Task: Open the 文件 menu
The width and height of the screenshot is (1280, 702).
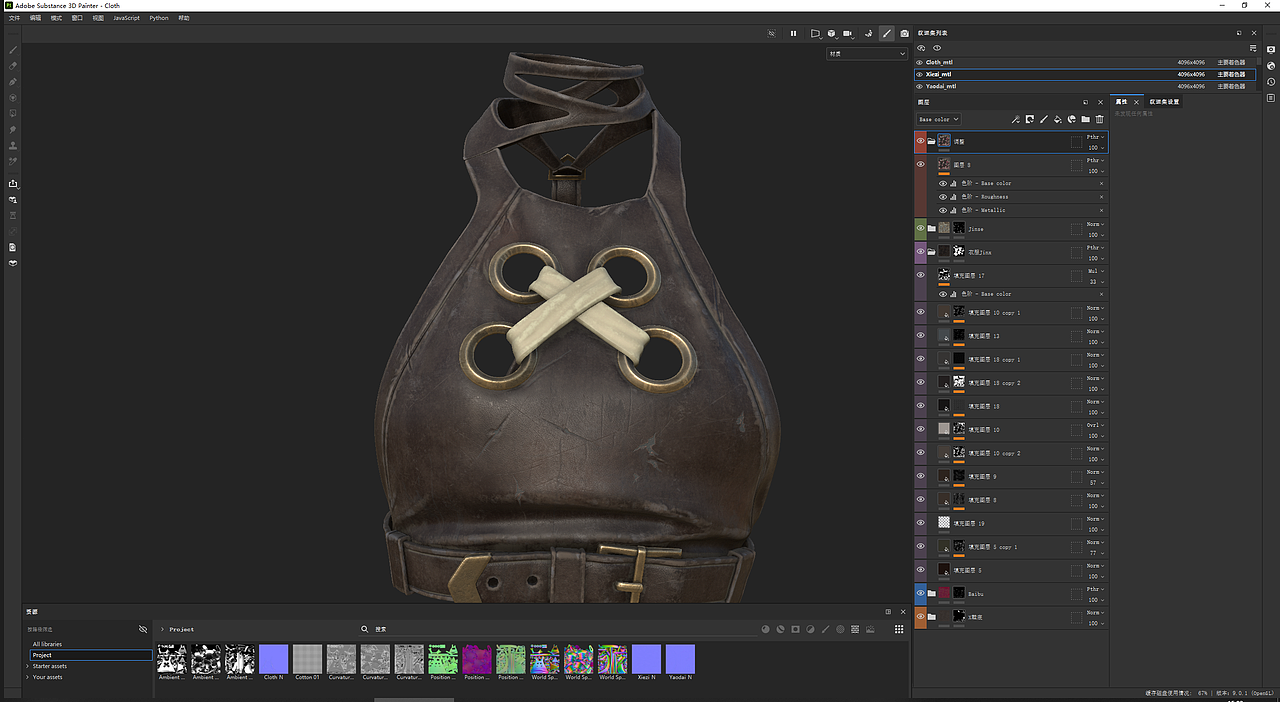Action: 14,18
